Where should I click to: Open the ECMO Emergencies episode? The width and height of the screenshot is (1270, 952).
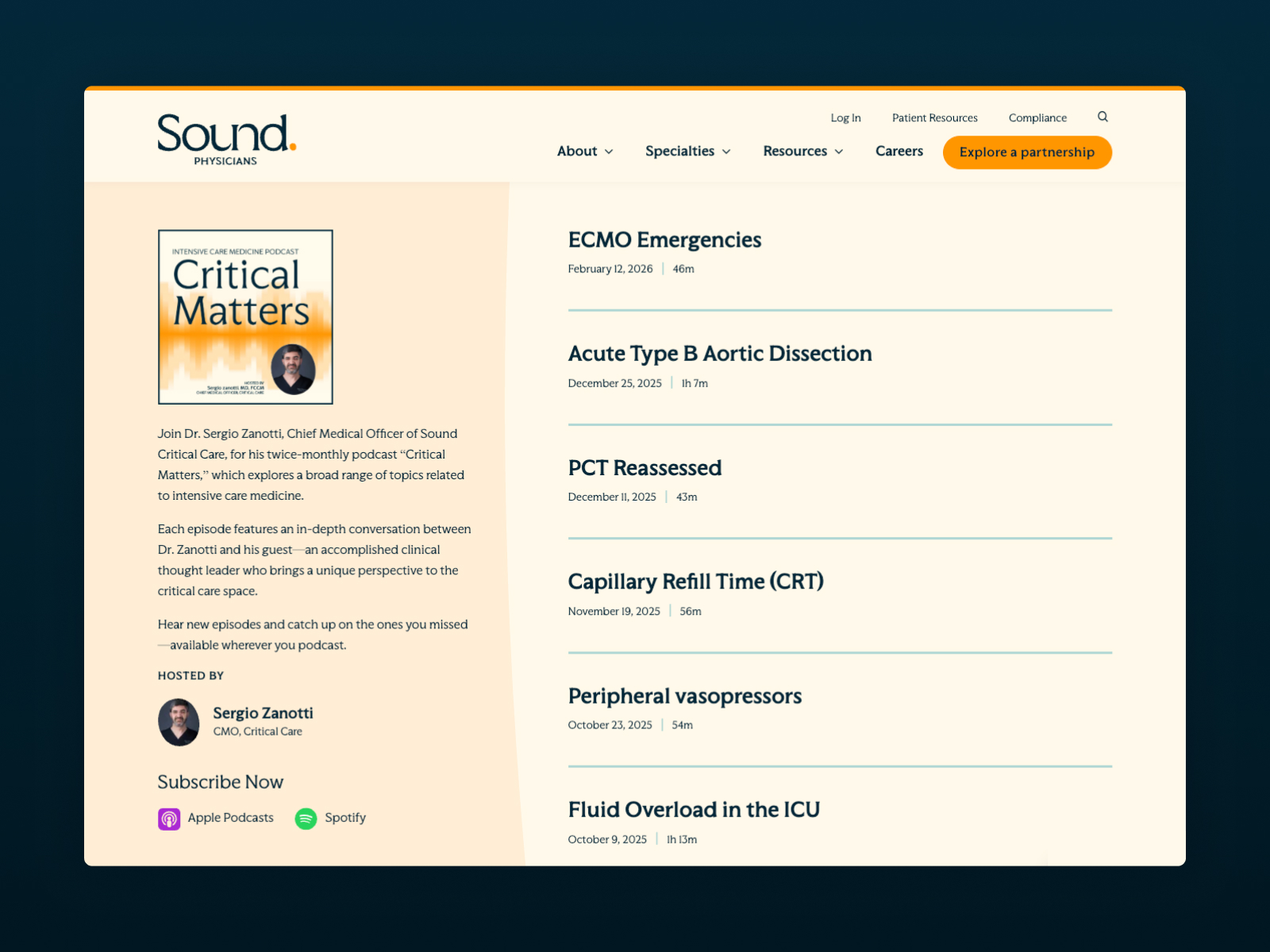[664, 240]
